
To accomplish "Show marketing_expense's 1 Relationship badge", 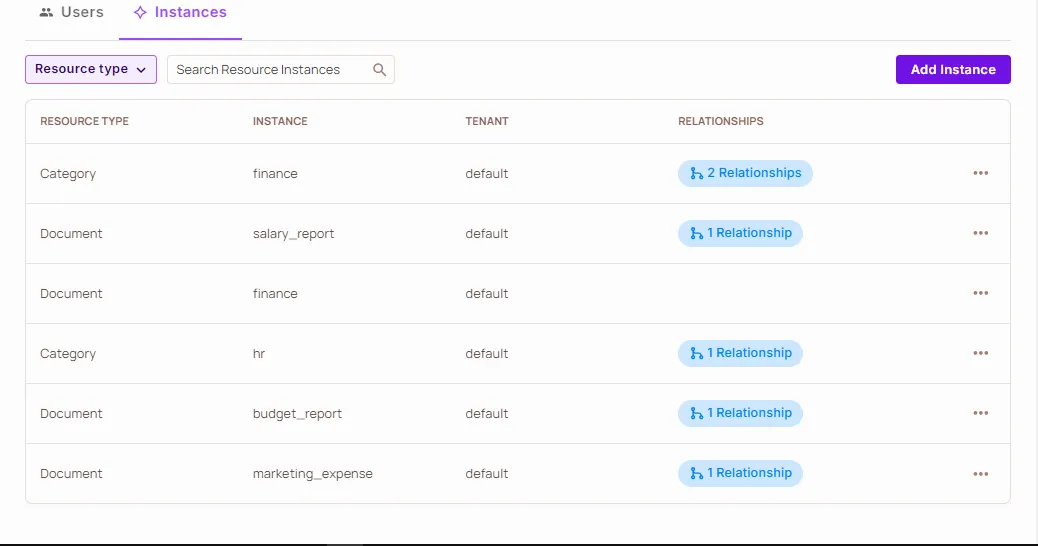I will click(740, 473).
